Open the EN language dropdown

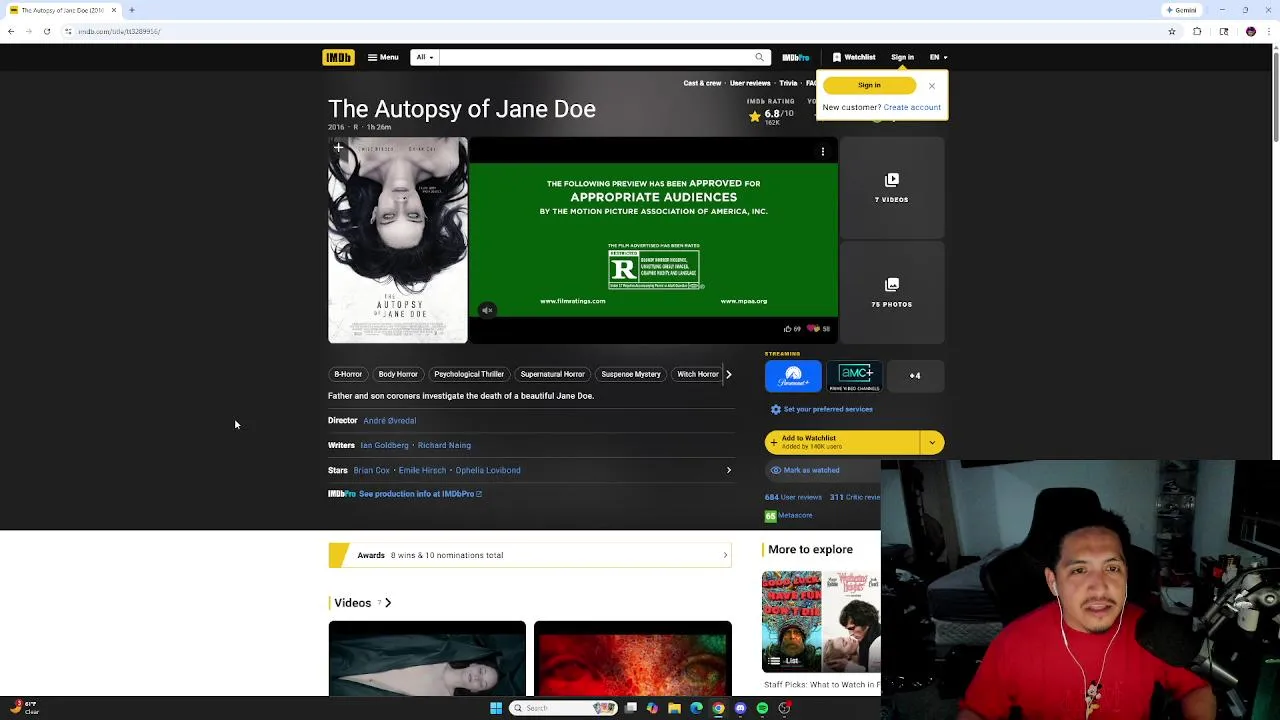pos(938,57)
